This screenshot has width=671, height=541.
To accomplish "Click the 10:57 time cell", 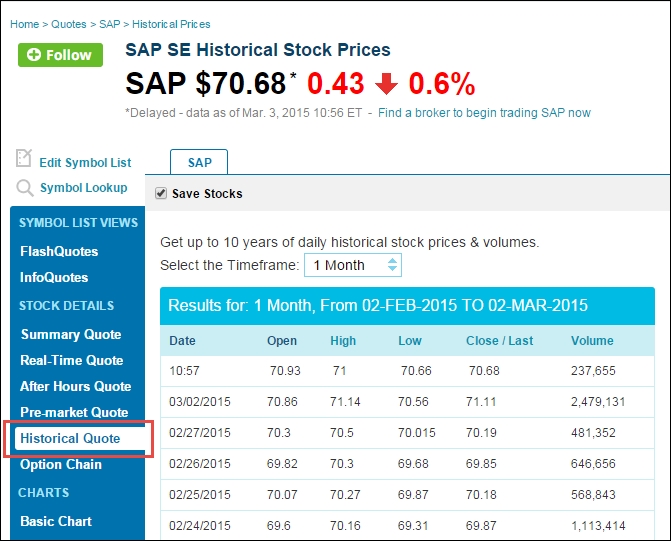I will click(184, 371).
